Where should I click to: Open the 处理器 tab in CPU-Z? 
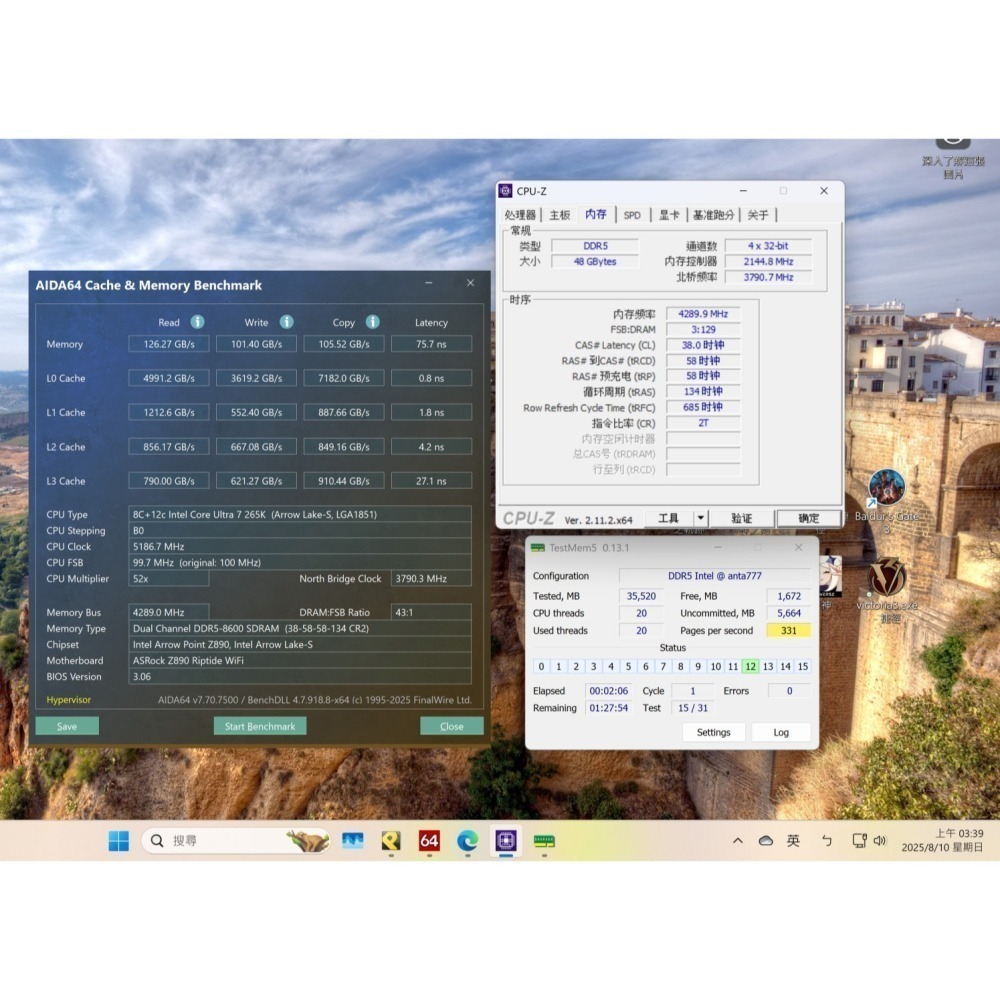click(520, 215)
